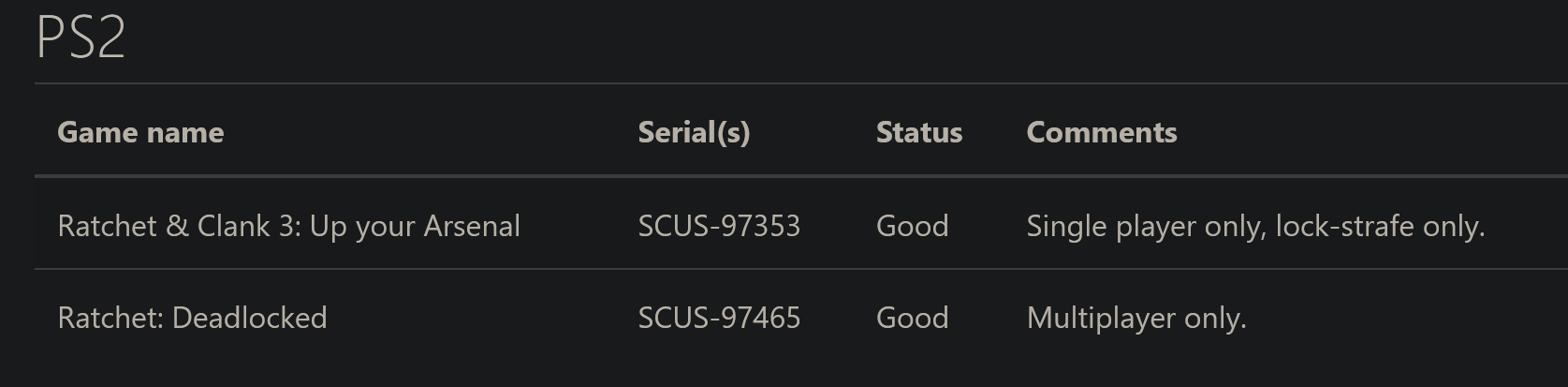
Task: Select Ratchet & Clank 3: Up your Arsenal
Action: 288,226
